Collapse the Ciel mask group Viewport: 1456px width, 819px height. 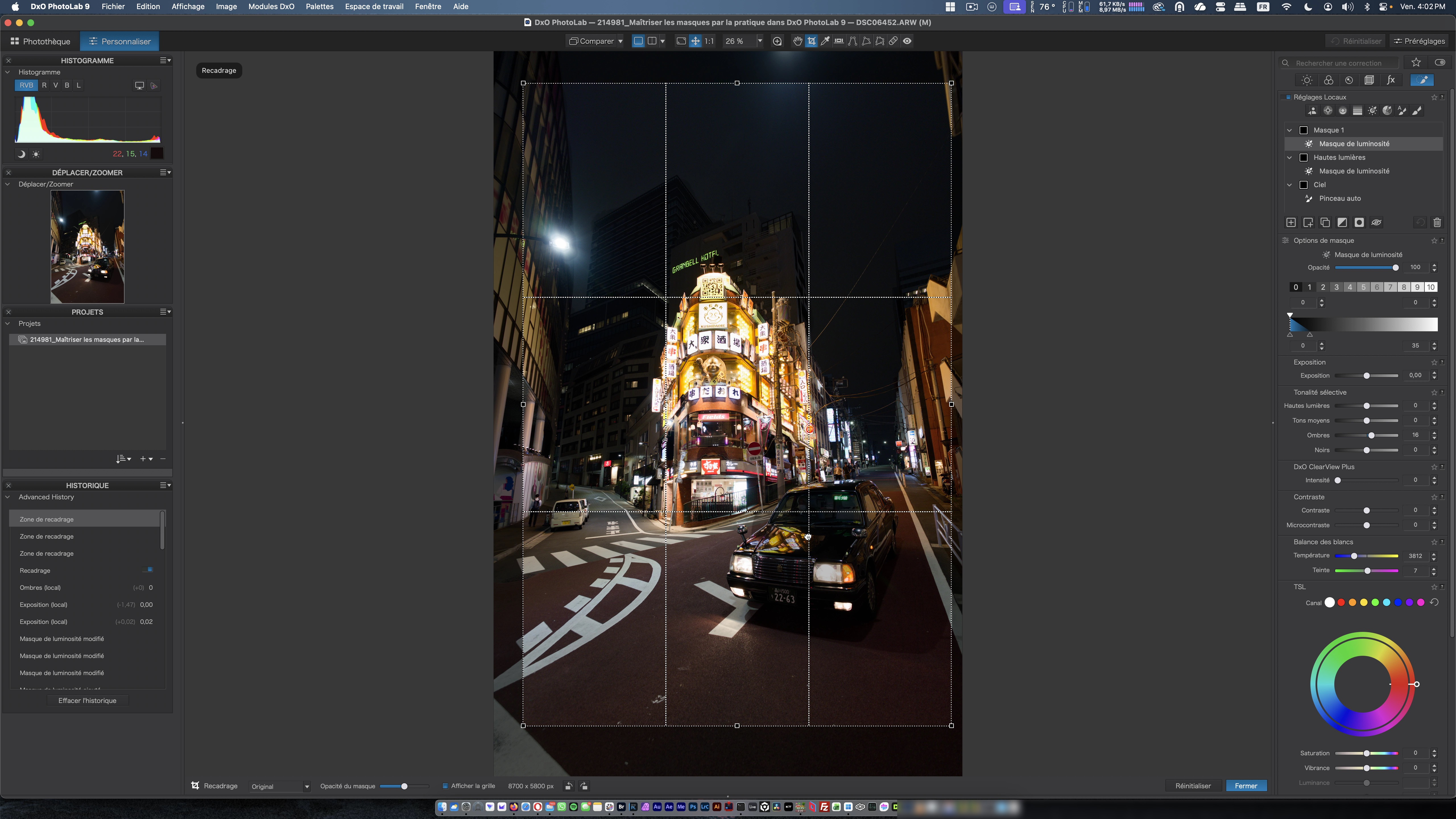[1289, 185]
